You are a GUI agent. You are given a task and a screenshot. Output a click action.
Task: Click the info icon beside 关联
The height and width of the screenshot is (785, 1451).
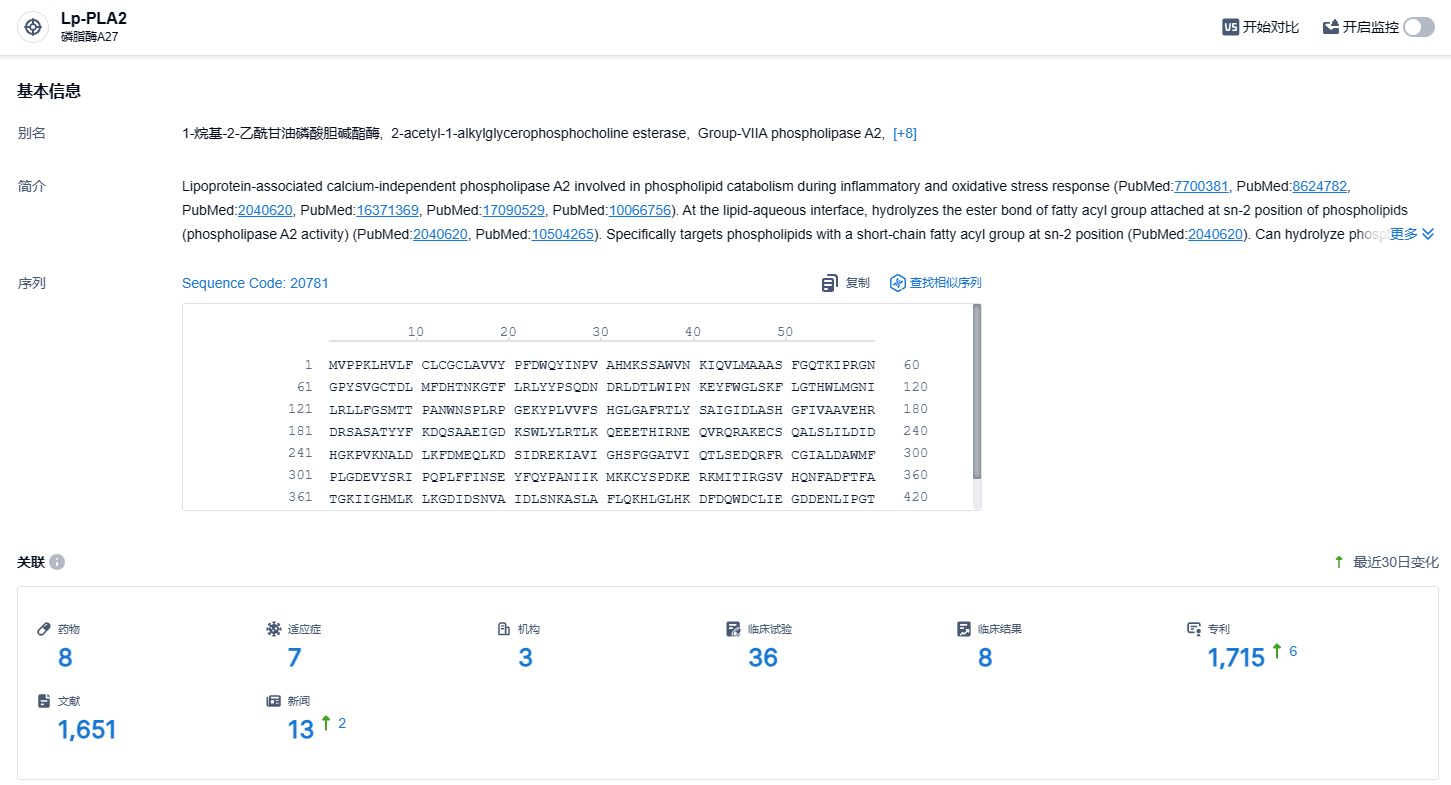(57, 562)
